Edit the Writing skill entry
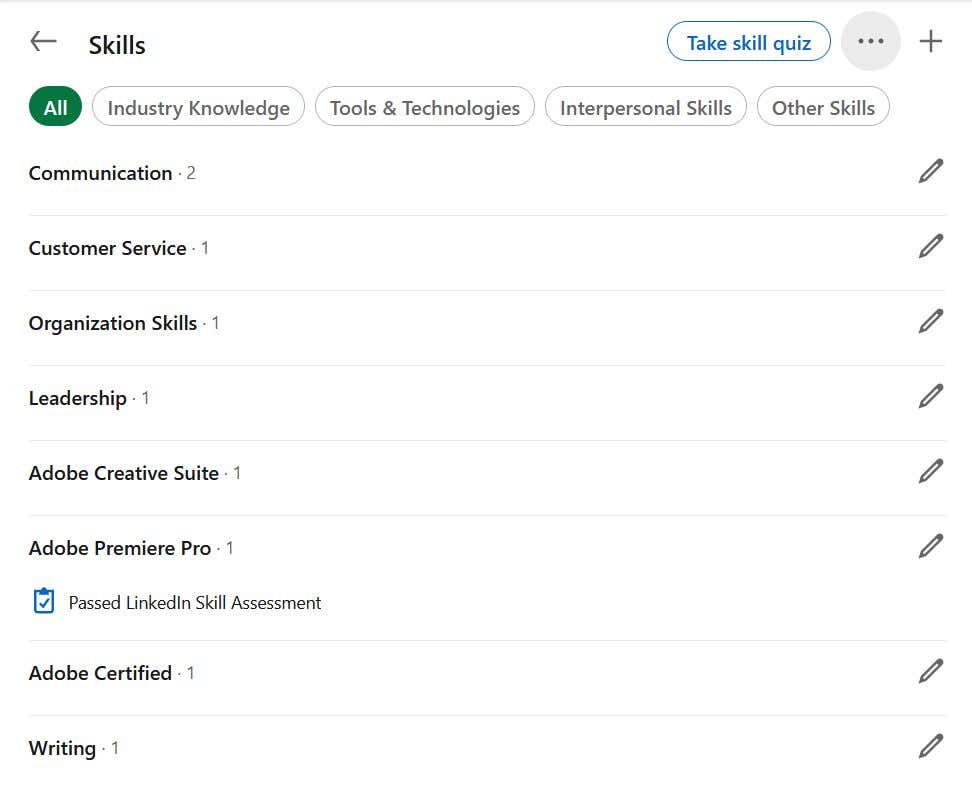This screenshot has width=972, height=791. 931,747
